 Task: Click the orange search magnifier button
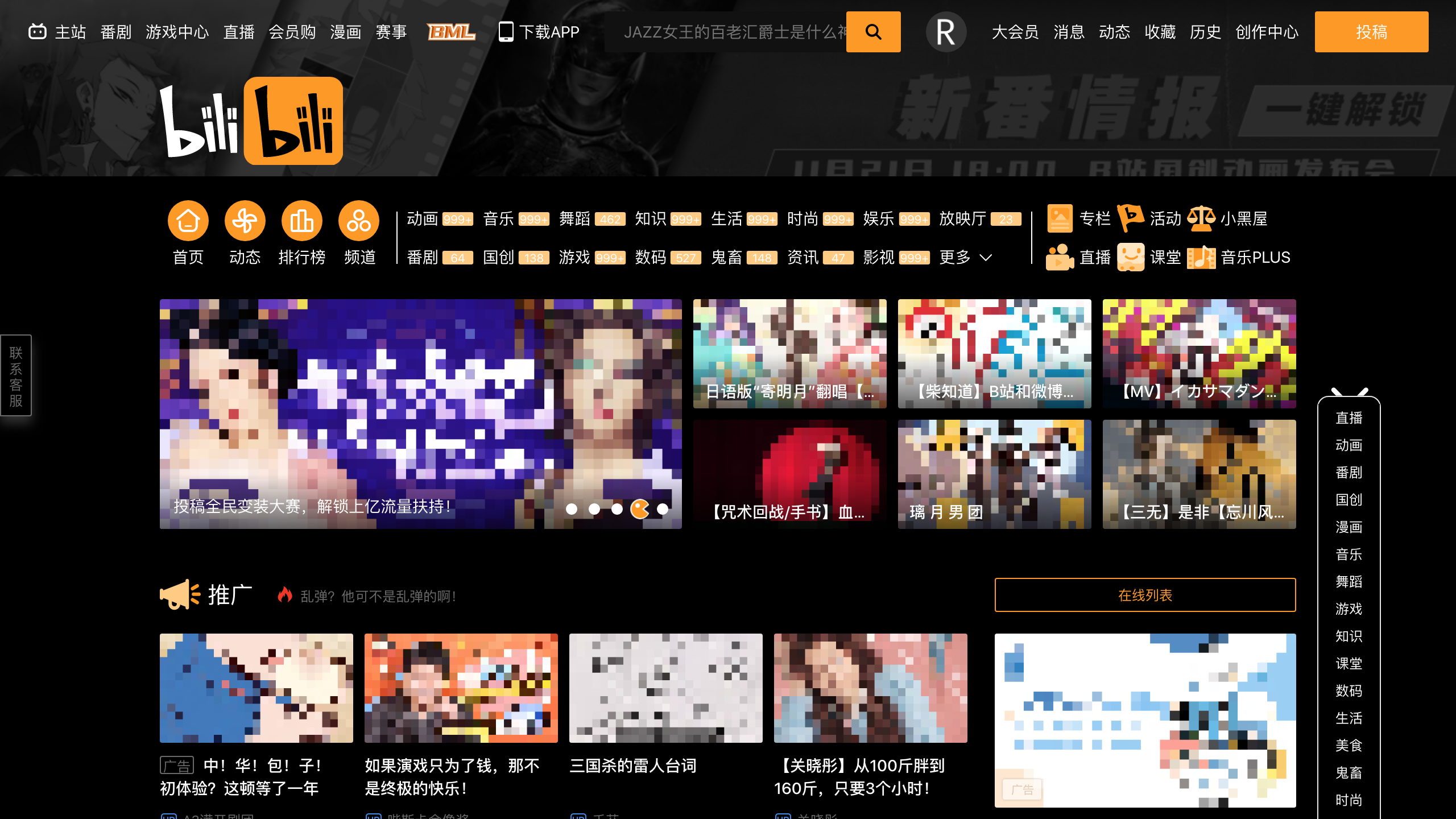click(873, 32)
